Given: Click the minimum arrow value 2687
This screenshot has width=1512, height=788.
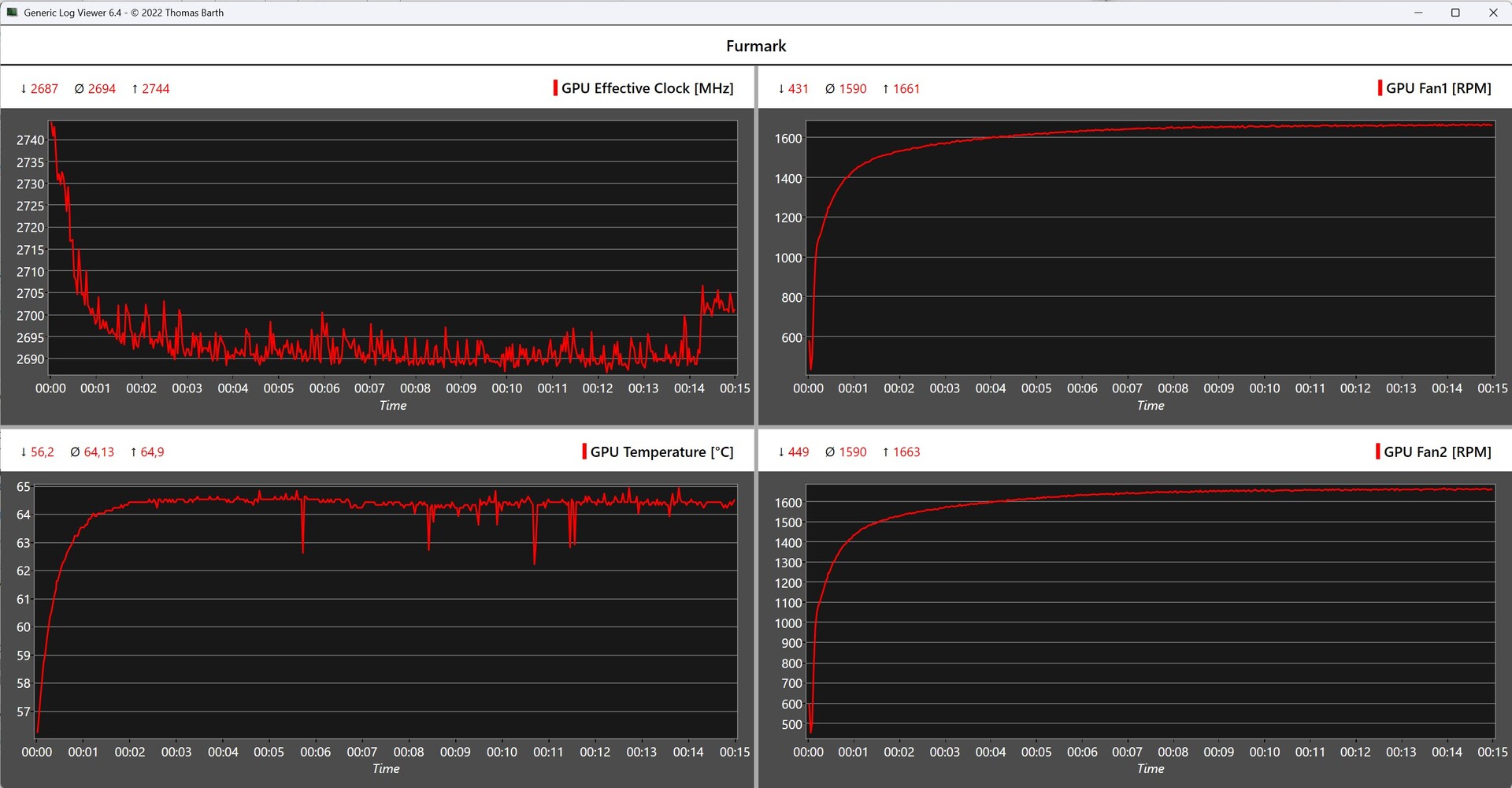Looking at the screenshot, I should 39,89.
